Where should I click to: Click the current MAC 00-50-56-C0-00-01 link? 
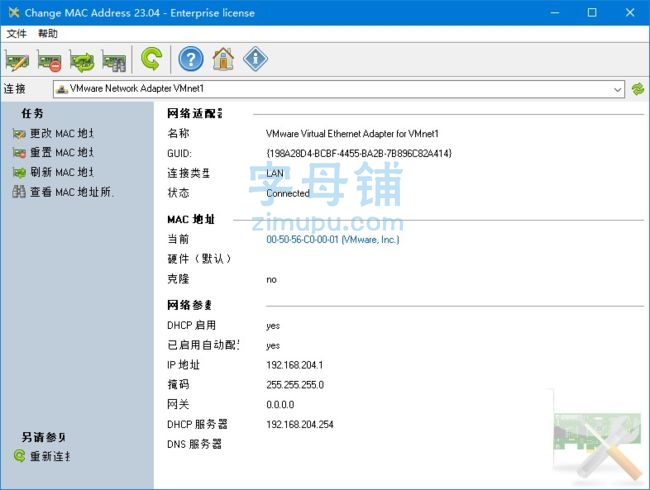(x=332, y=240)
